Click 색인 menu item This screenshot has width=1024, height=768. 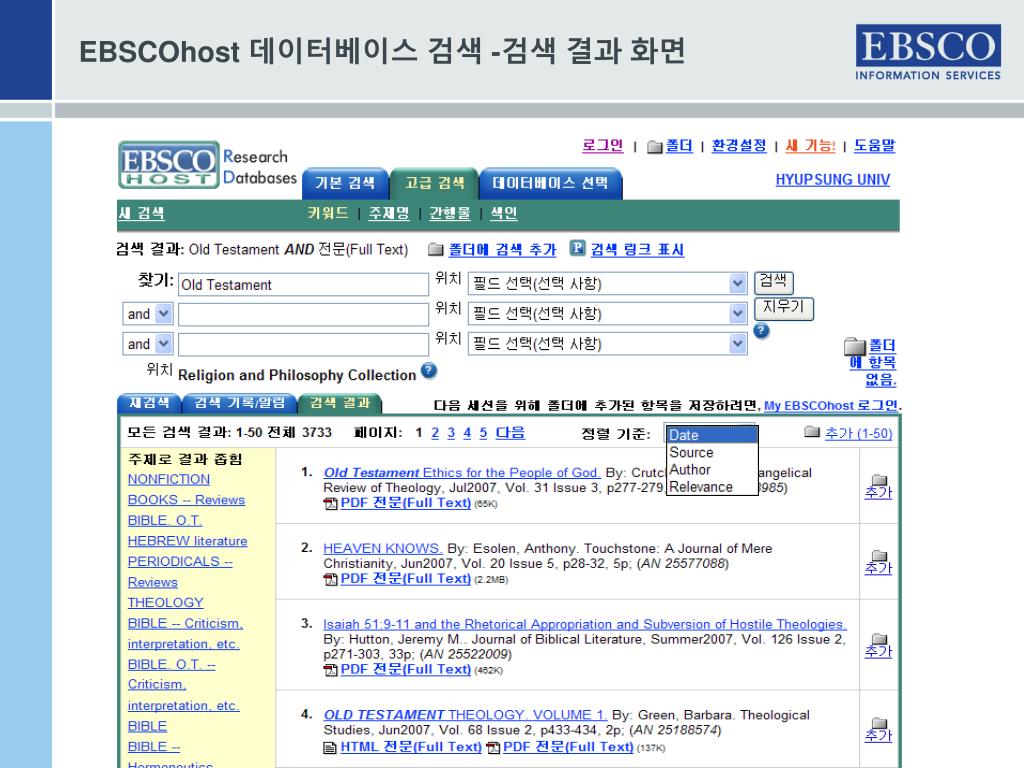(504, 214)
